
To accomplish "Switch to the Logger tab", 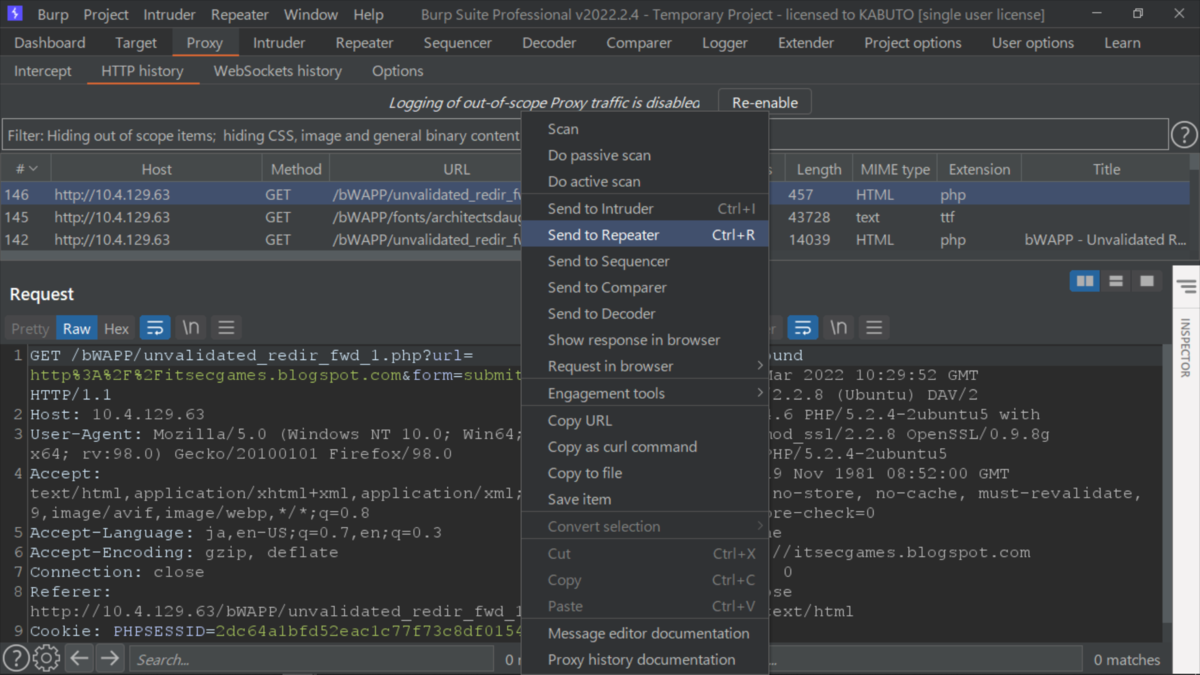I will (725, 43).
